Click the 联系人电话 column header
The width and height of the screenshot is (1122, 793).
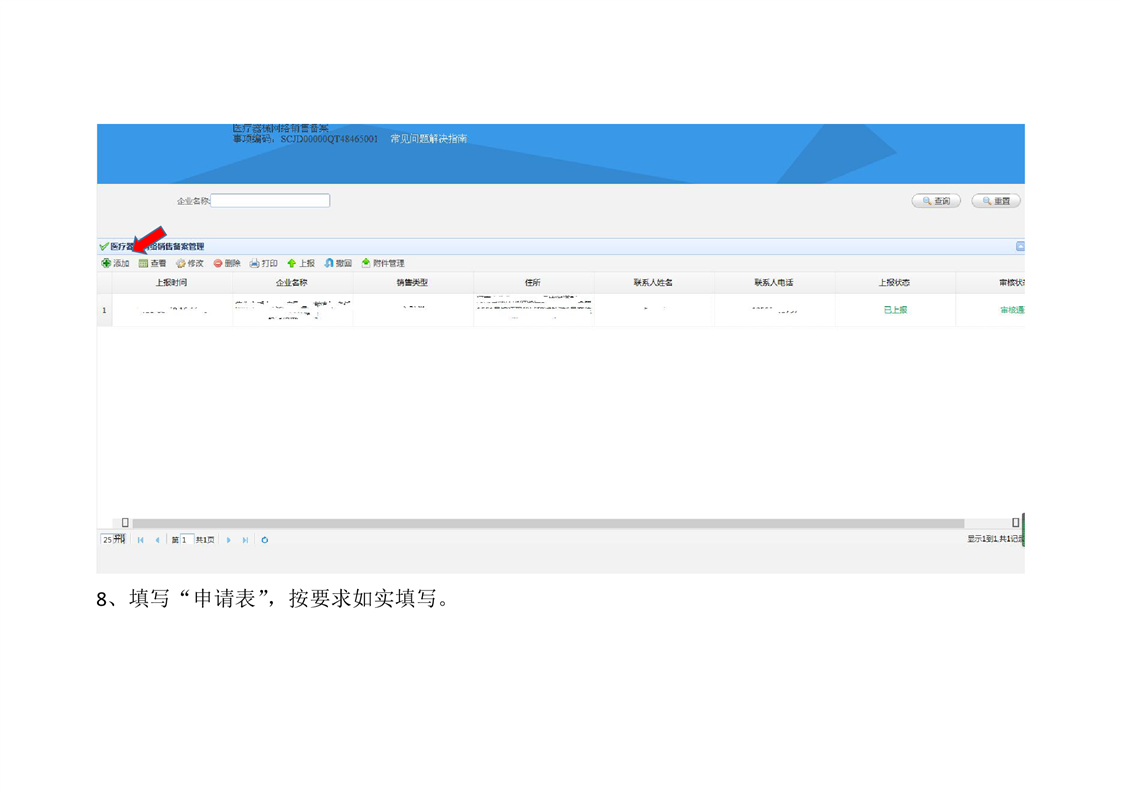(774, 283)
